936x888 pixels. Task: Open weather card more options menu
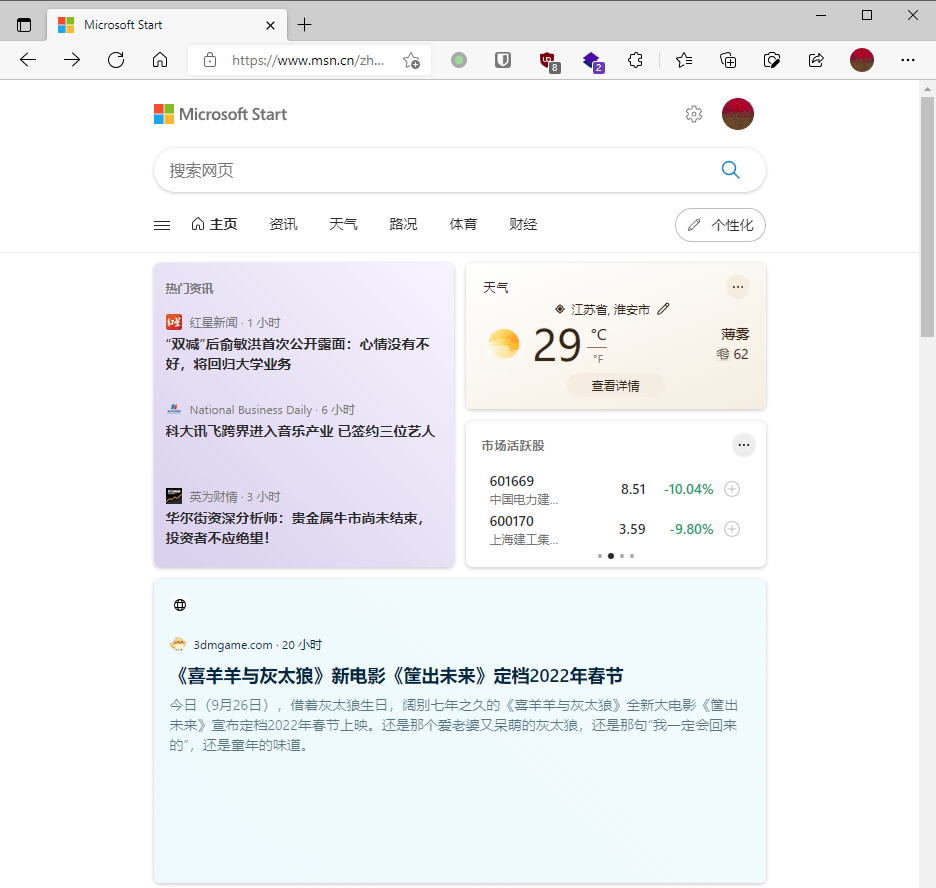tap(738, 287)
